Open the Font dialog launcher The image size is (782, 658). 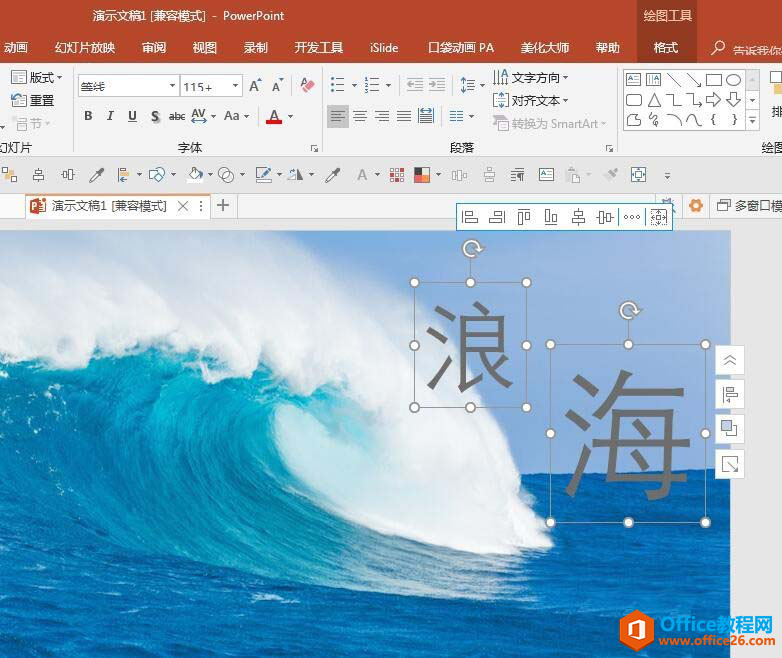pyautogui.click(x=314, y=148)
